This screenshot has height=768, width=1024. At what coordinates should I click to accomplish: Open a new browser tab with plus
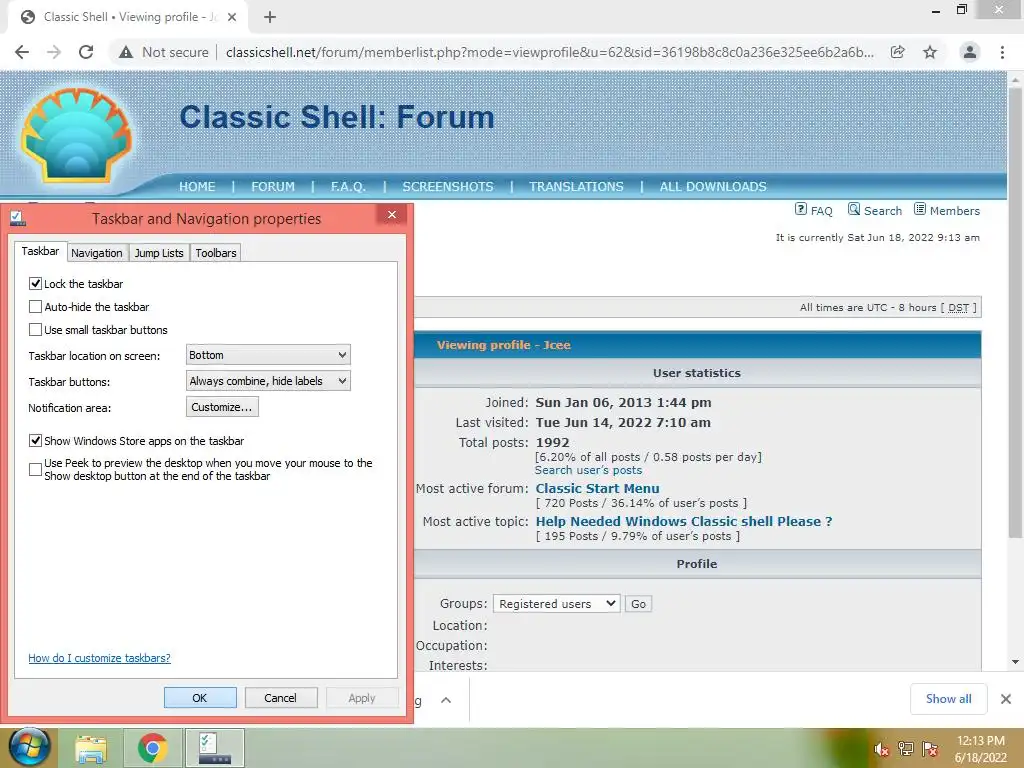(x=270, y=17)
